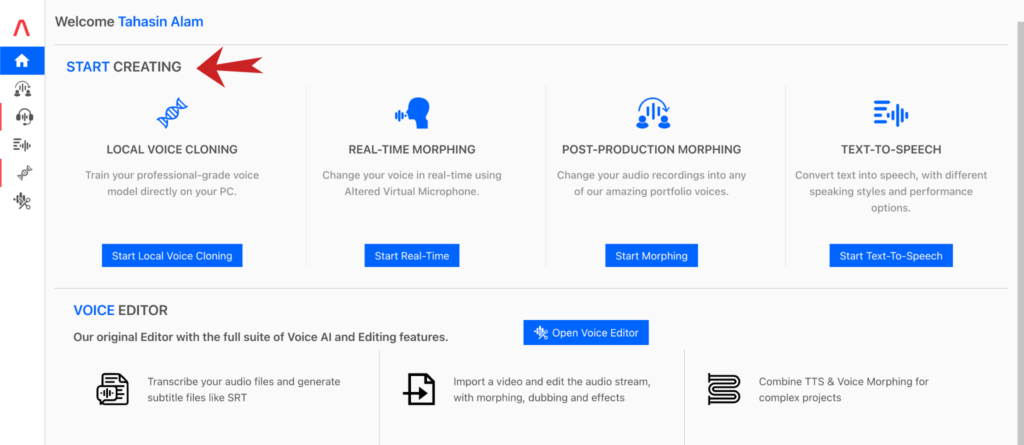Open the text-to-speech sidebar icon
This screenshot has height=445, width=1024.
tap(22, 144)
